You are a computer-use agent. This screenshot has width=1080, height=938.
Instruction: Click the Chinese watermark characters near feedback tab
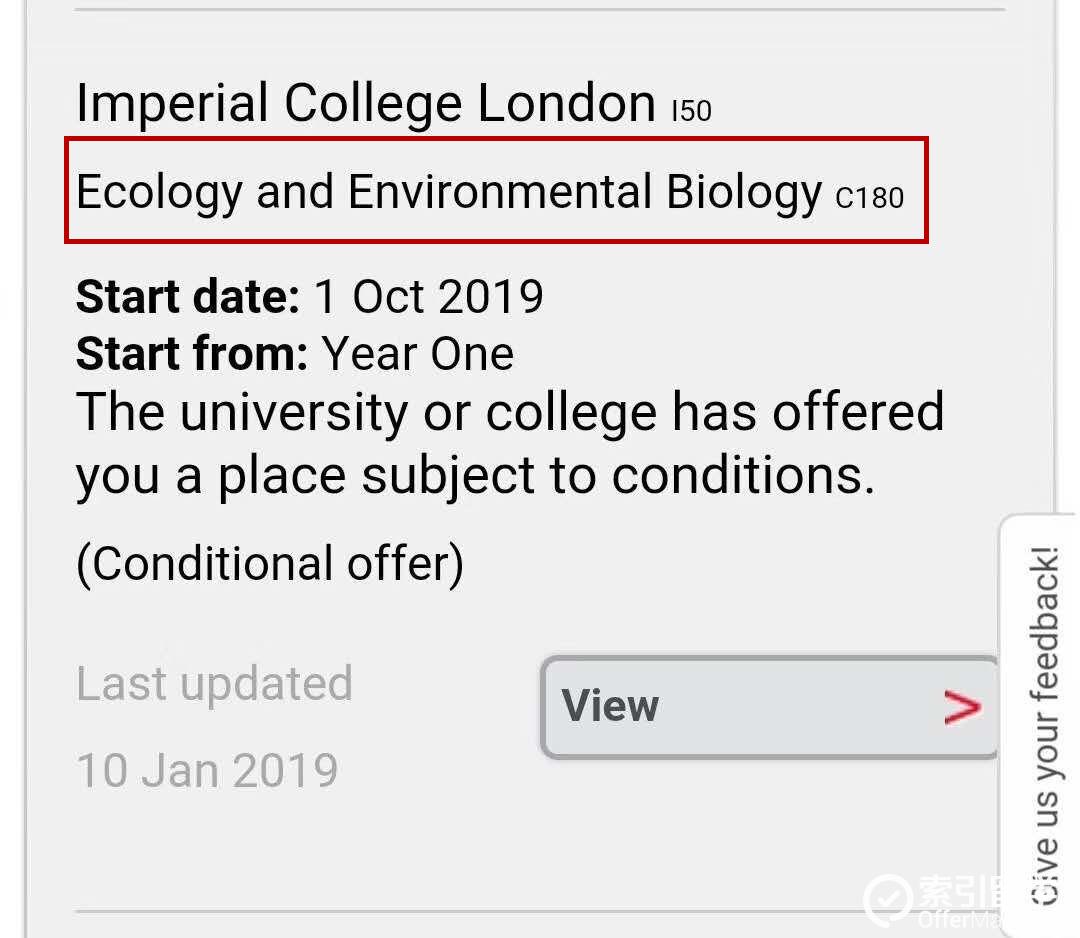click(x=959, y=891)
